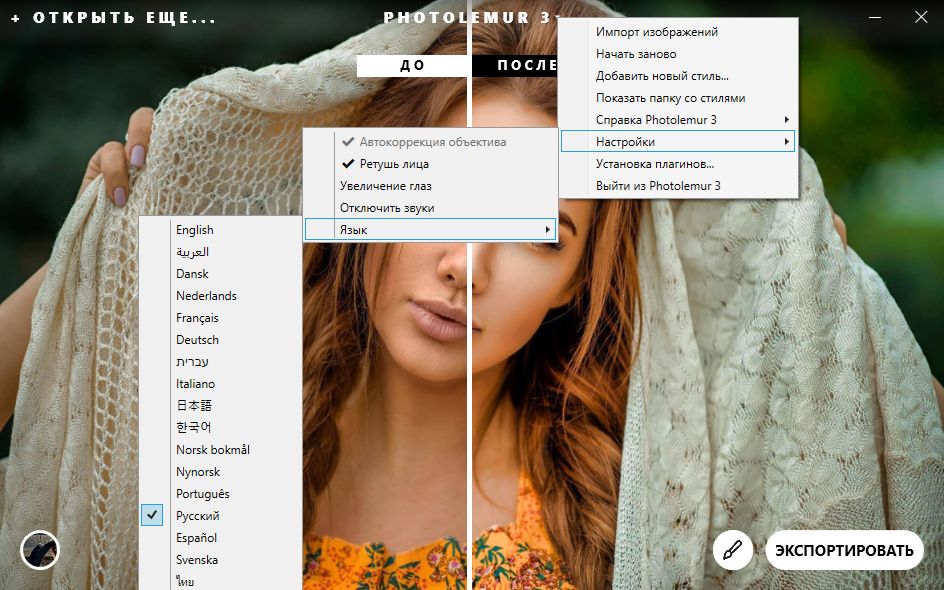Choose Импорт изображений from menu
This screenshot has height=590, width=944.
pyautogui.click(x=678, y=32)
